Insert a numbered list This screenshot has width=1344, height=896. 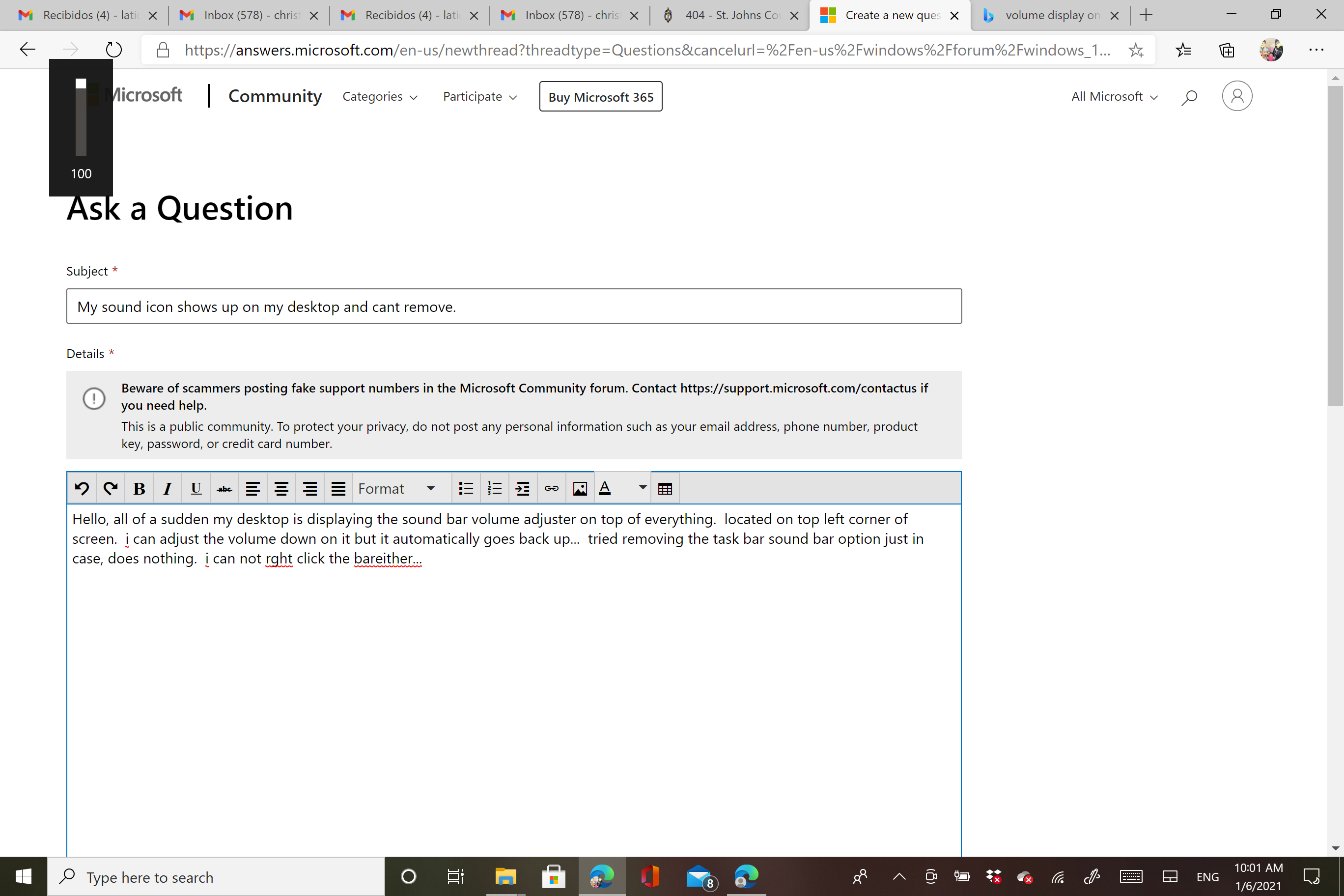[494, 488]
